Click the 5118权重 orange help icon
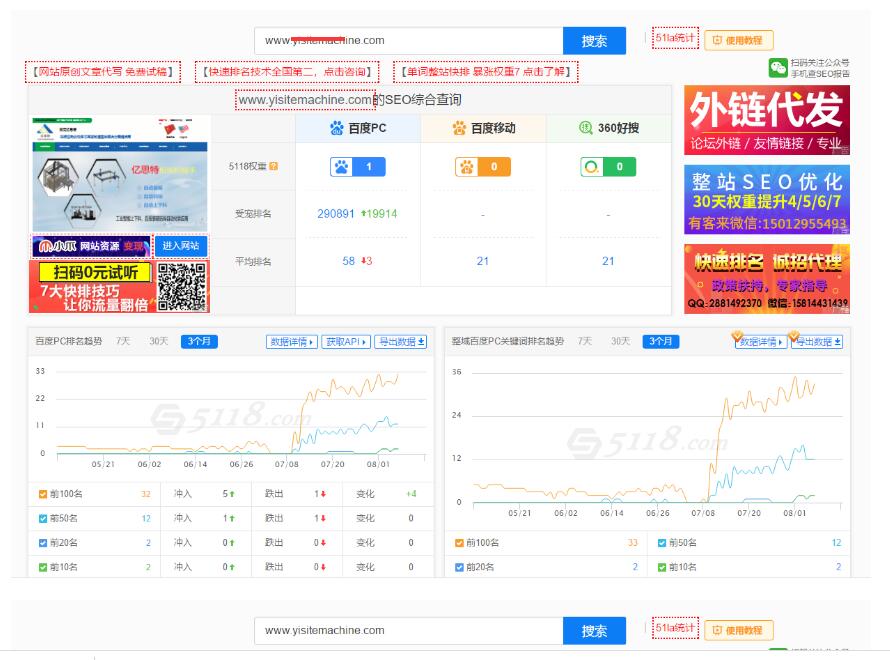 pos(274,166)
